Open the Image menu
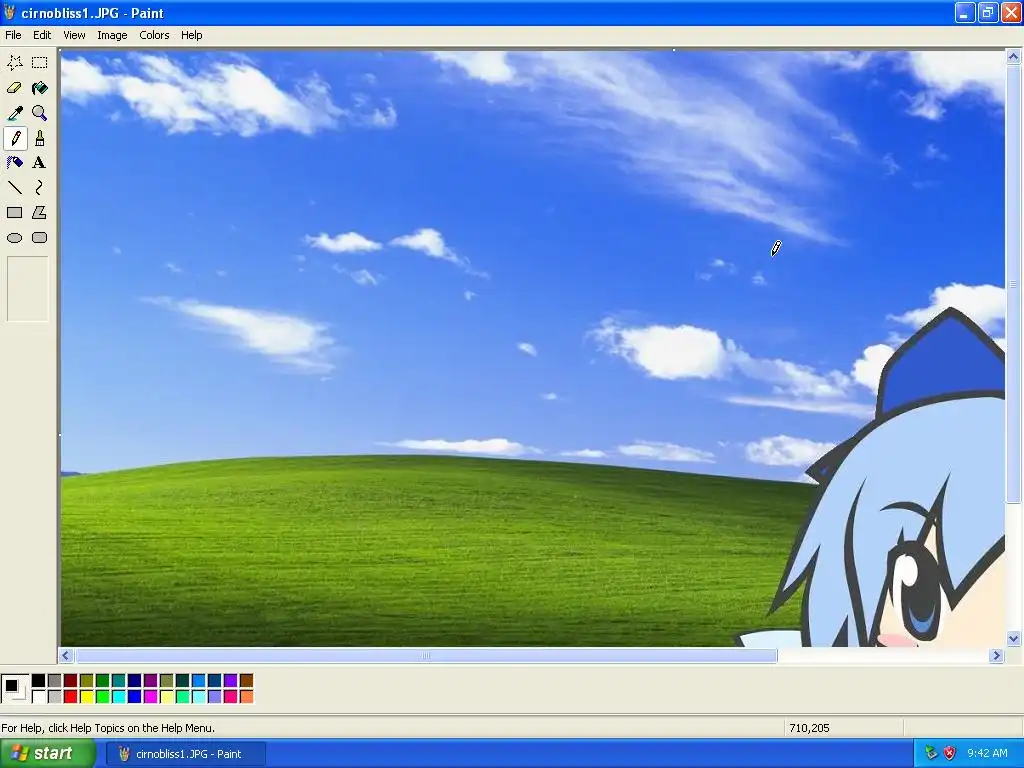The width and height of the screenshot is (1024, 768). coord(112,35)
